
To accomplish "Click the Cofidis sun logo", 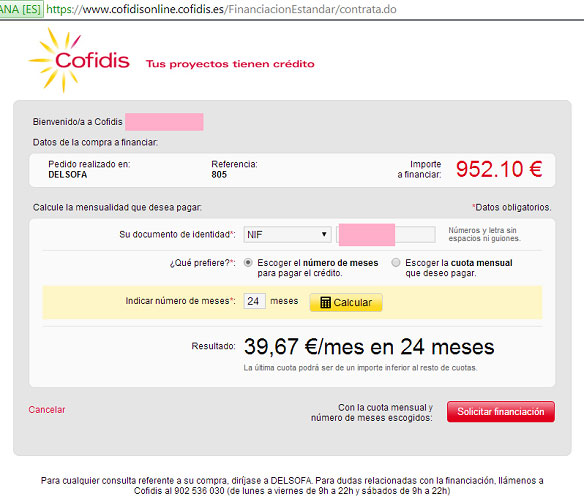I will point(79,60).
